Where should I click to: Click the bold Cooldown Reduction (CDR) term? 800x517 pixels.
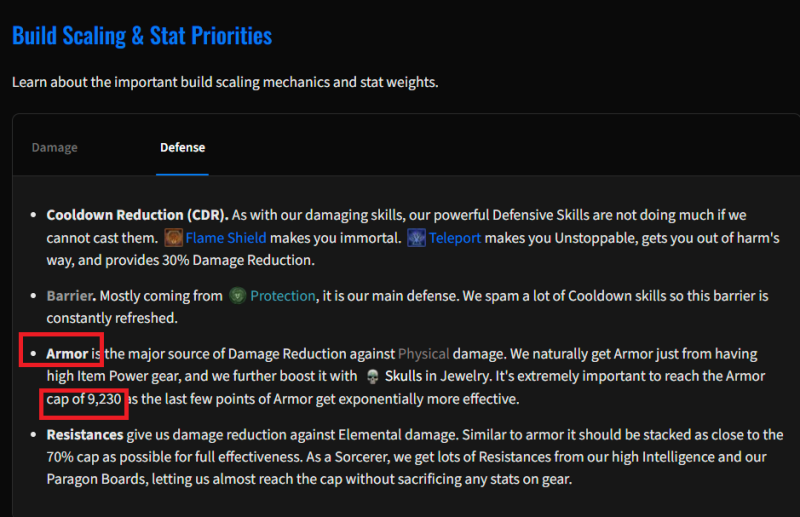(137, 215)
